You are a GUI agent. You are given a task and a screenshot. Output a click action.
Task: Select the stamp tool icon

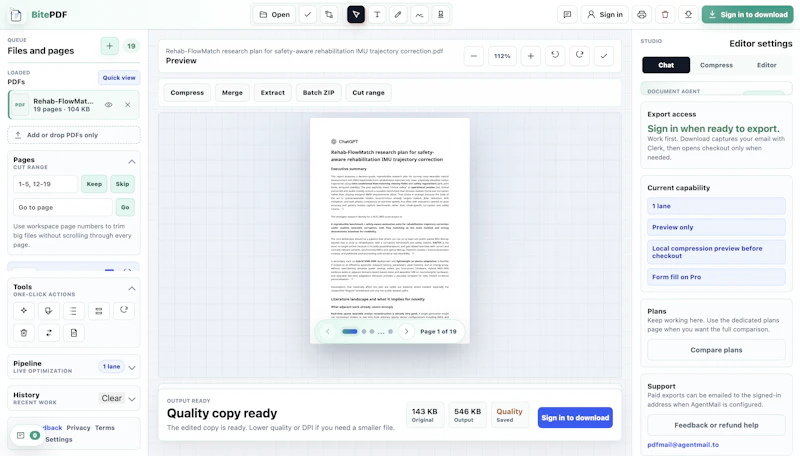(x=441, y=15)
